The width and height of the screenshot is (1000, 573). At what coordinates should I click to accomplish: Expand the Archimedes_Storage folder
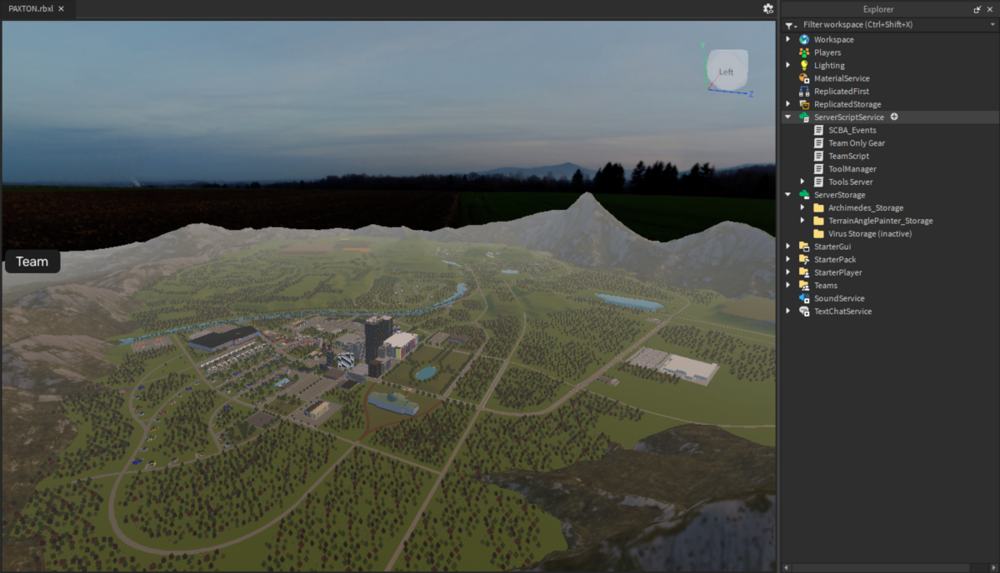803,208
